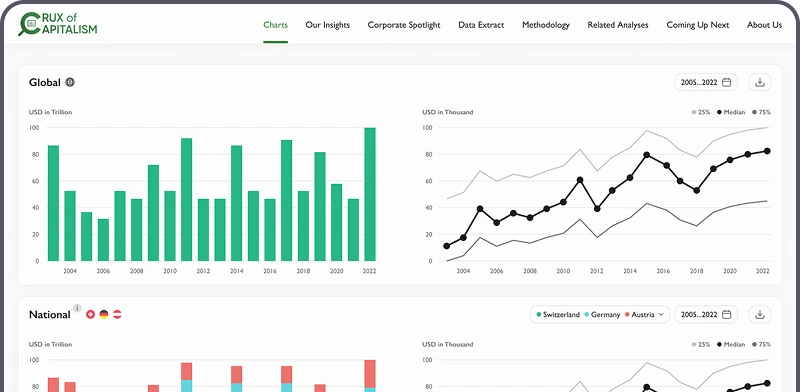This screenshot has width=800, height=392.
Task: Toggle 25% series in National legend
Action: [x=701, y=345]
